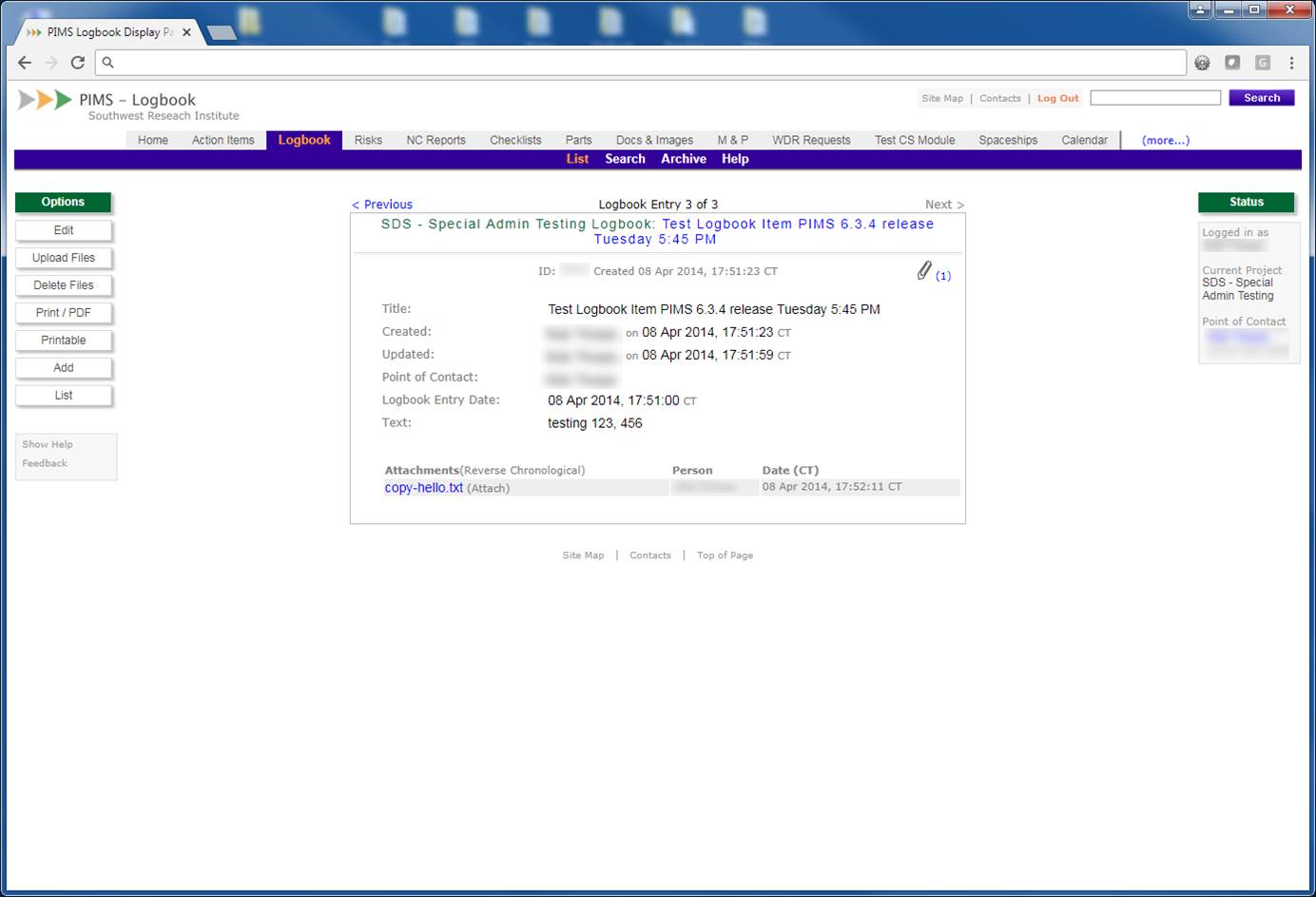This screenshot has height=897, width=1316.
Task: Click the browser back arrow
Action: [25, 63]
